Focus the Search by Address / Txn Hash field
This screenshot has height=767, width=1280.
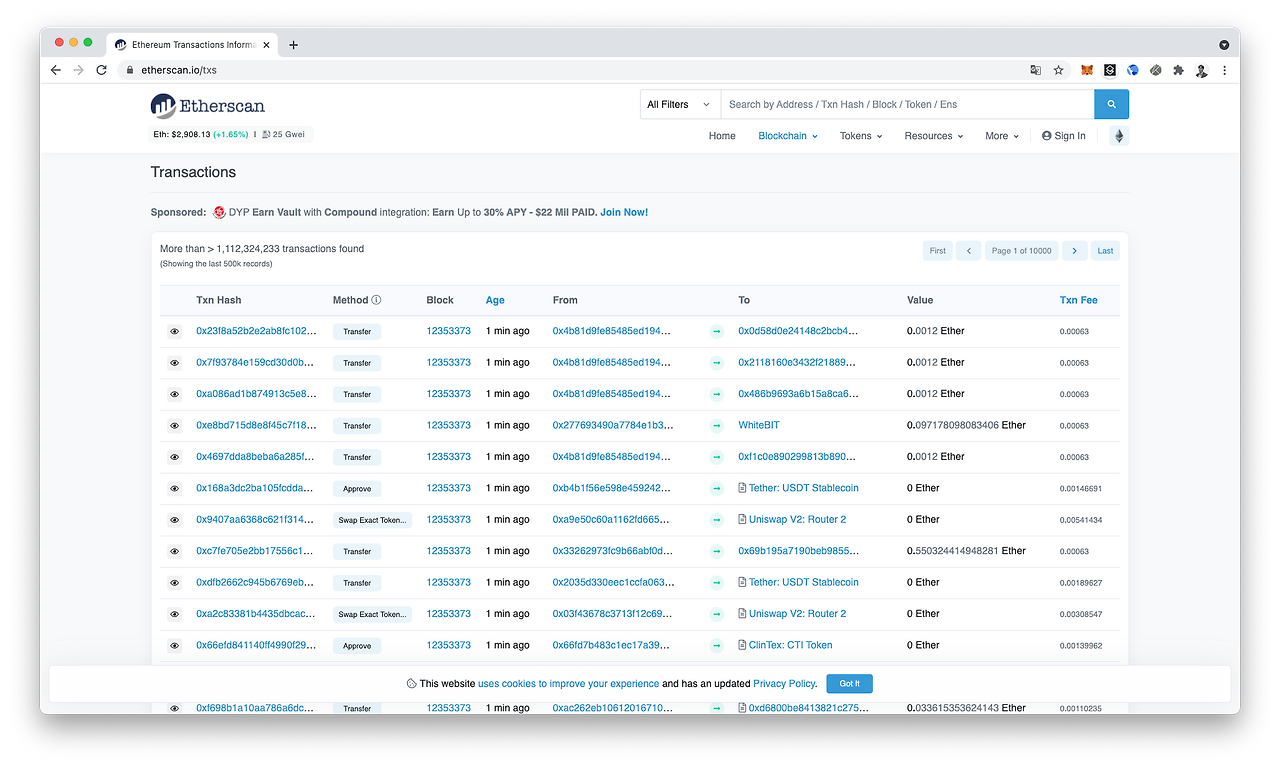pos(907,104)
